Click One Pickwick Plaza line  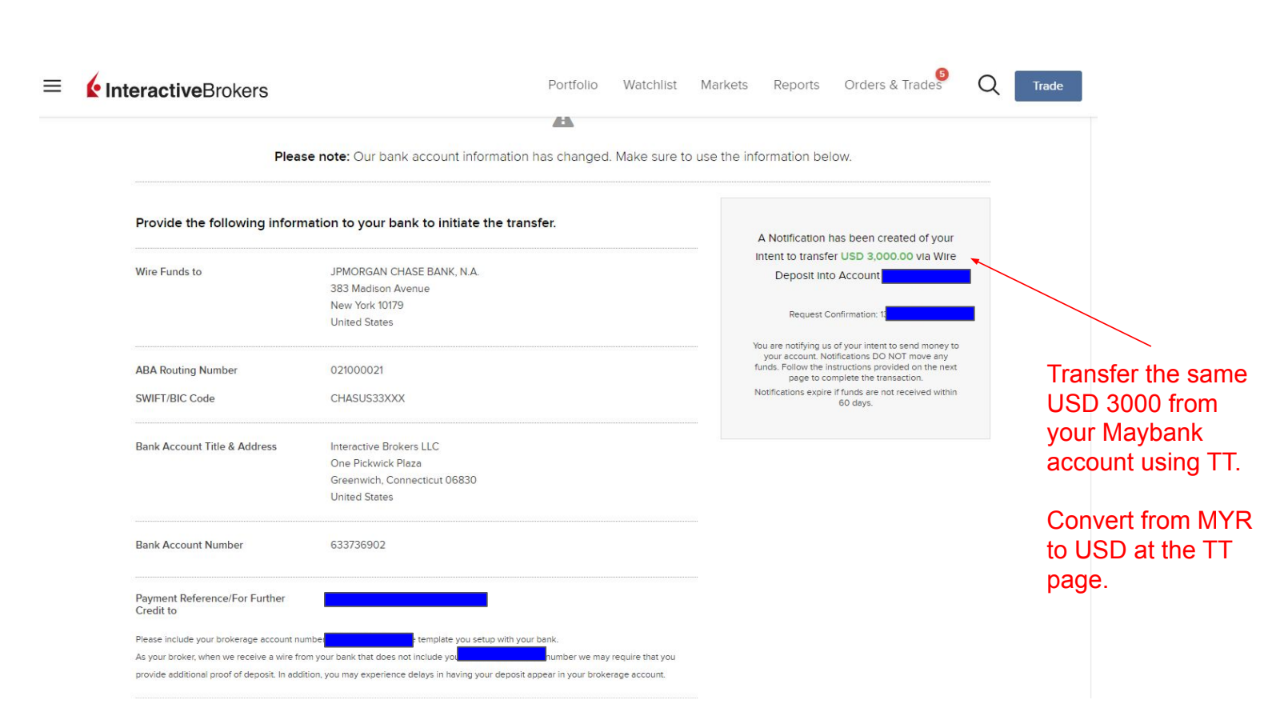pos(376,463)
